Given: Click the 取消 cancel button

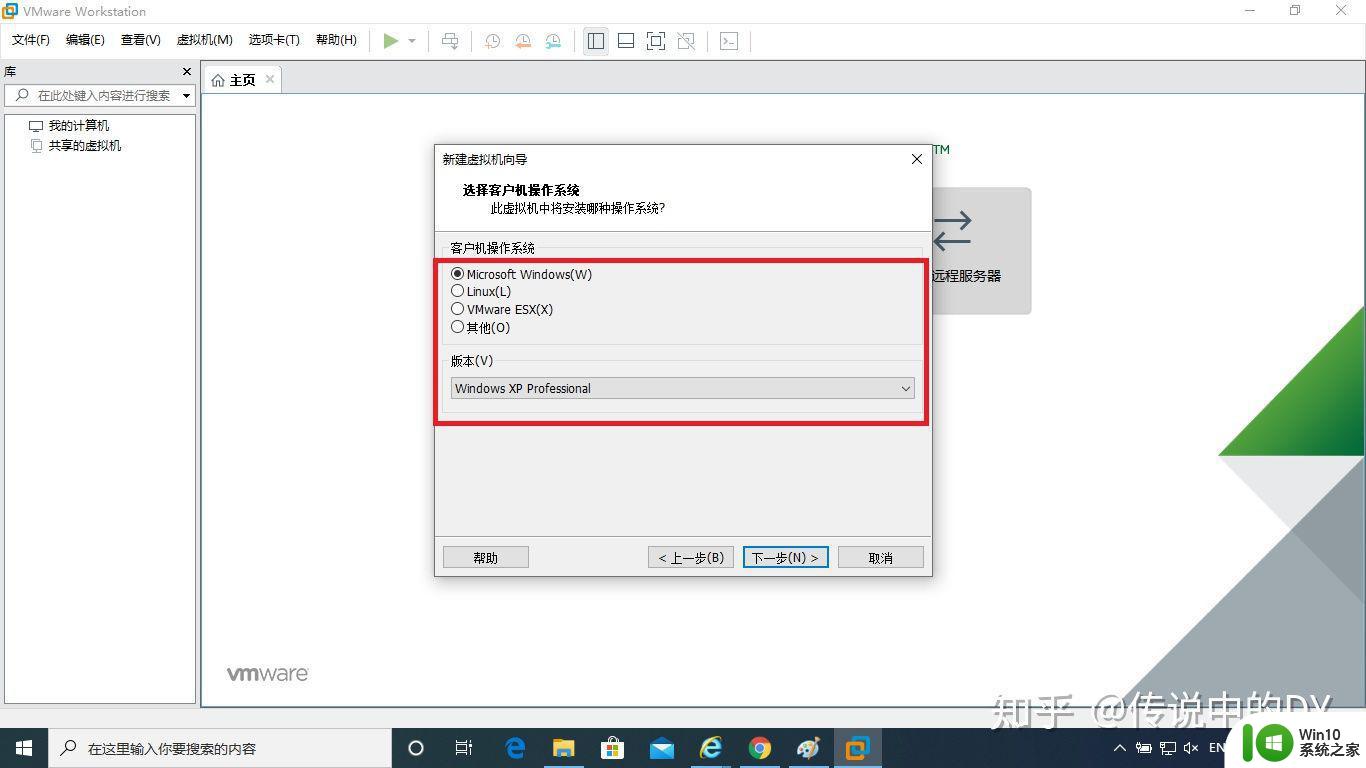Looking at the screenshot, I should click(881, 557).
